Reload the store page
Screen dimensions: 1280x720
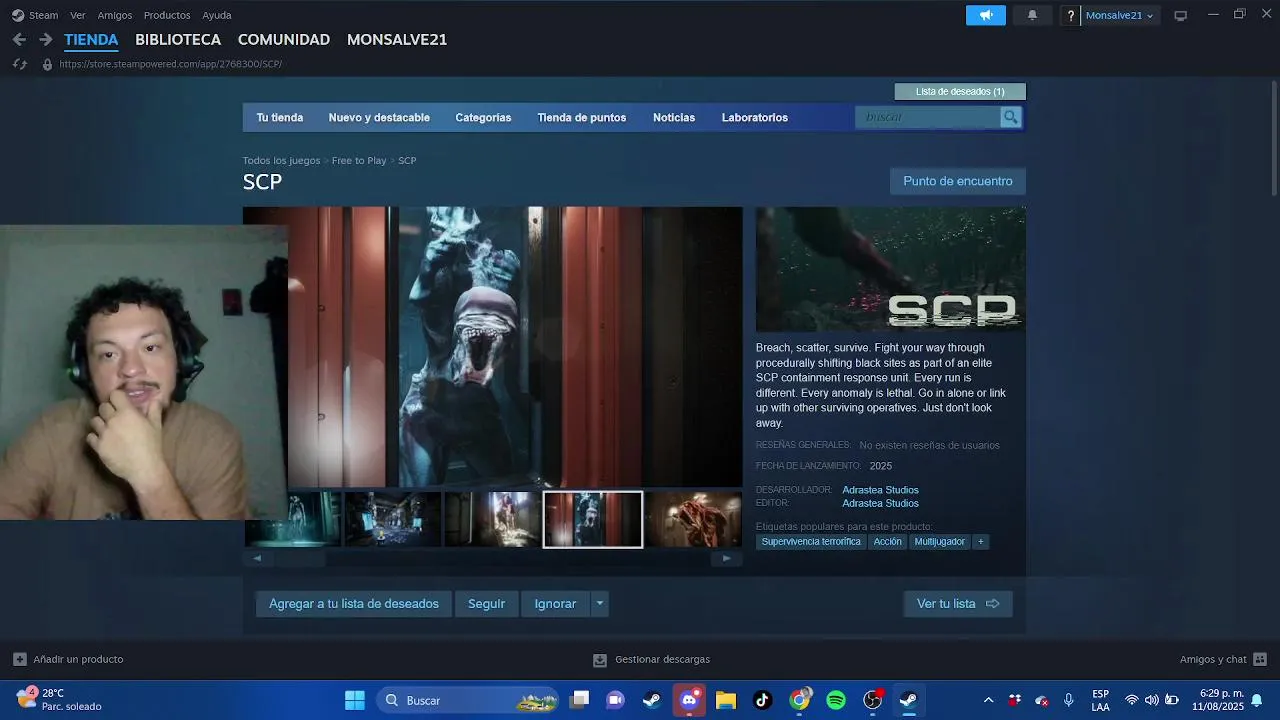pyautogui.click(x=19, y=64)
